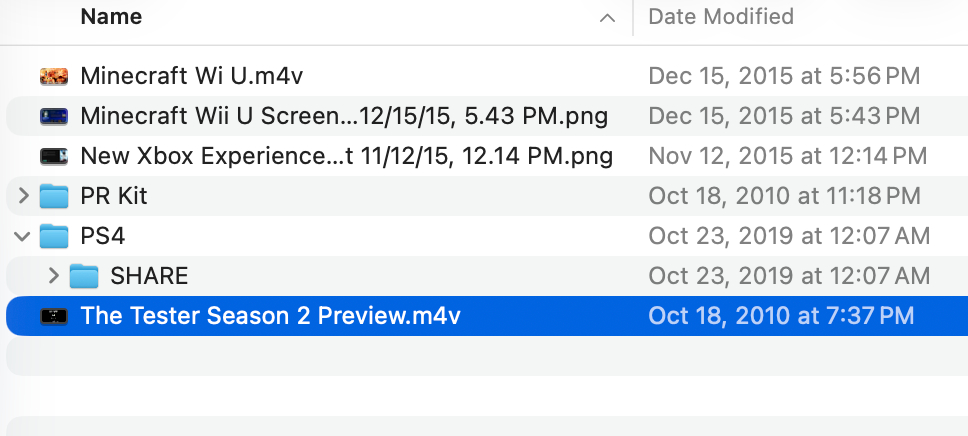Expand the PR Kit folder
The height and width of the screenshot is (436, 968).
tap(24, 196)
